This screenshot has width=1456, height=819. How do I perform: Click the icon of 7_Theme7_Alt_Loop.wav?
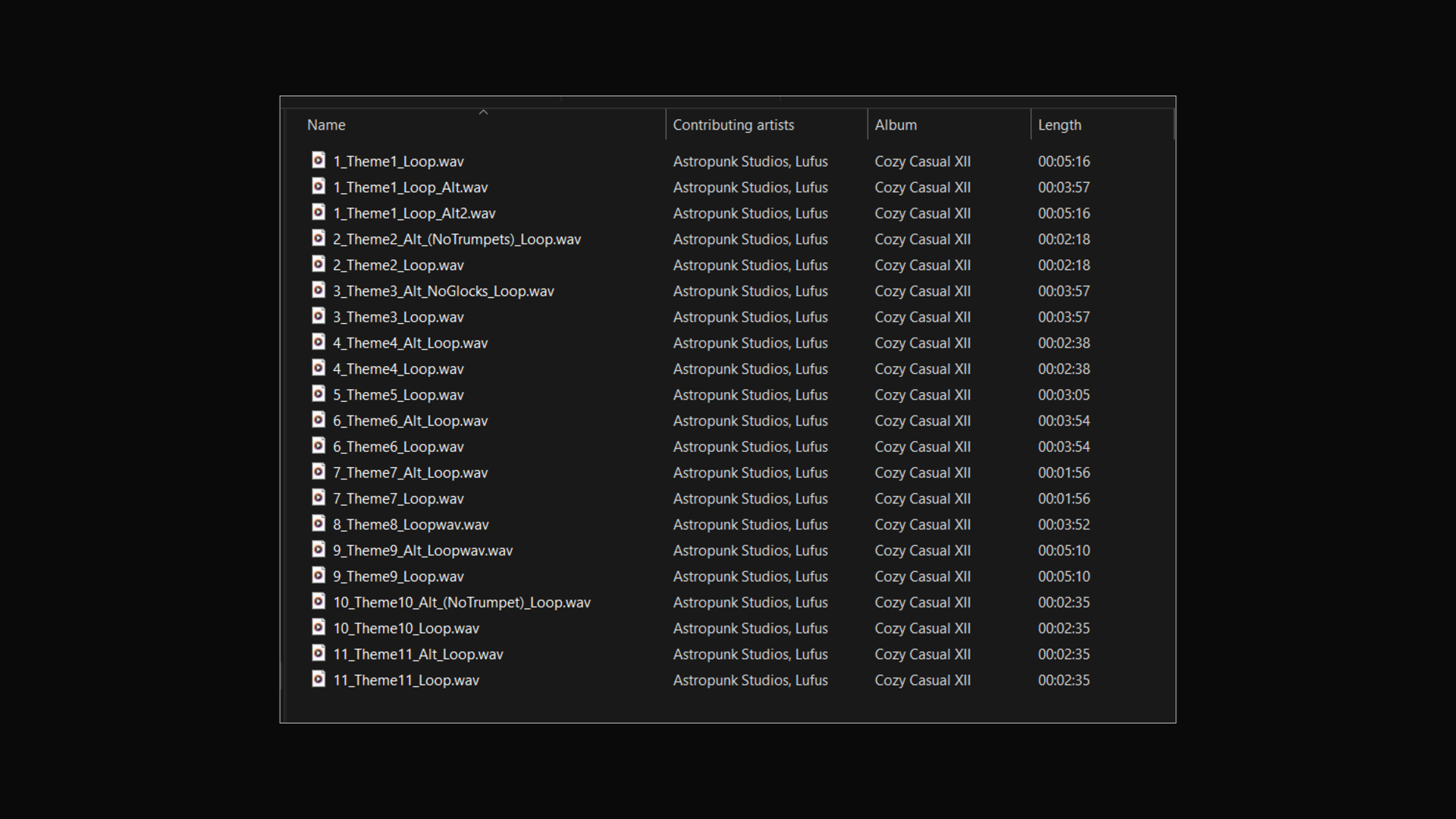pyautogui.click(x=318, y=471)
